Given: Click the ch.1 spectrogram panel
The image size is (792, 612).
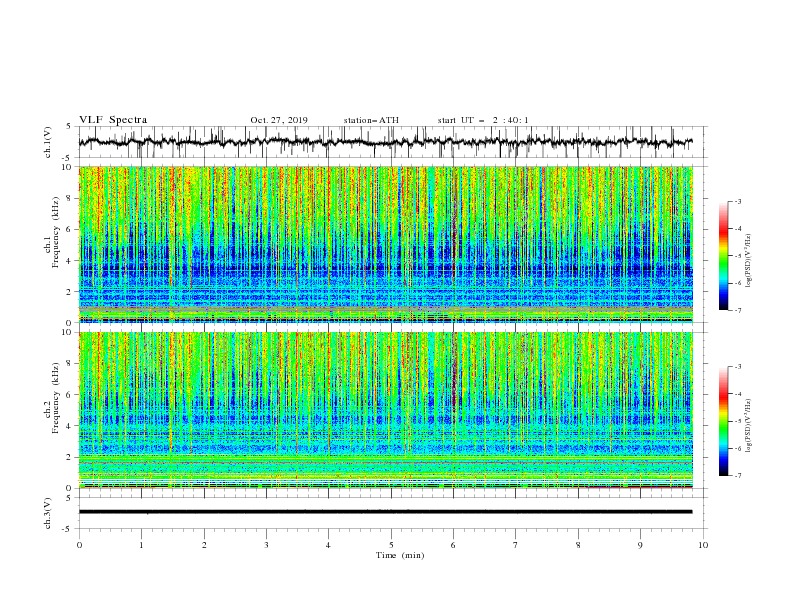Looking at the screenshot, I should [x=385, y=244].
